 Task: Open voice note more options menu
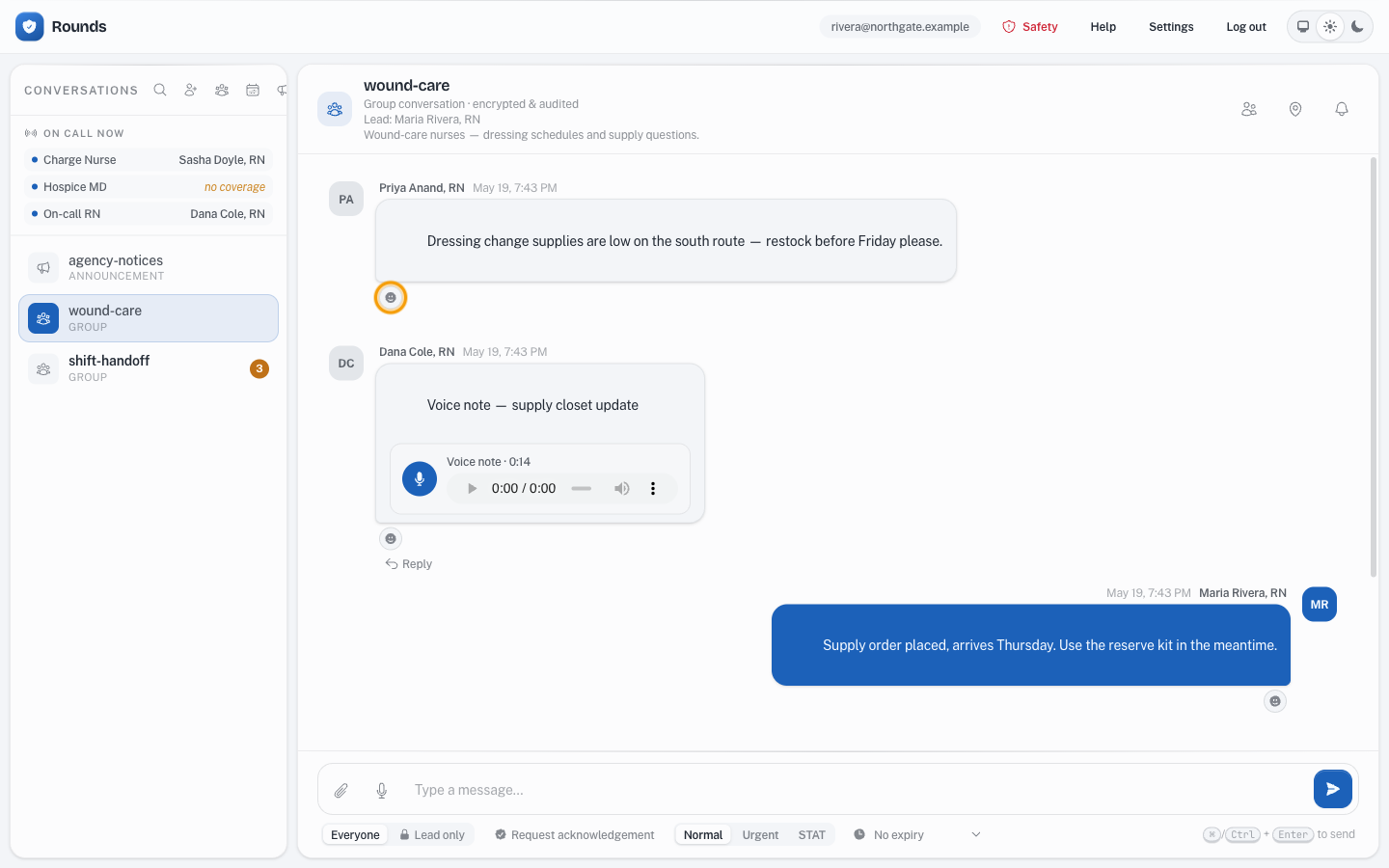point(653,488)
